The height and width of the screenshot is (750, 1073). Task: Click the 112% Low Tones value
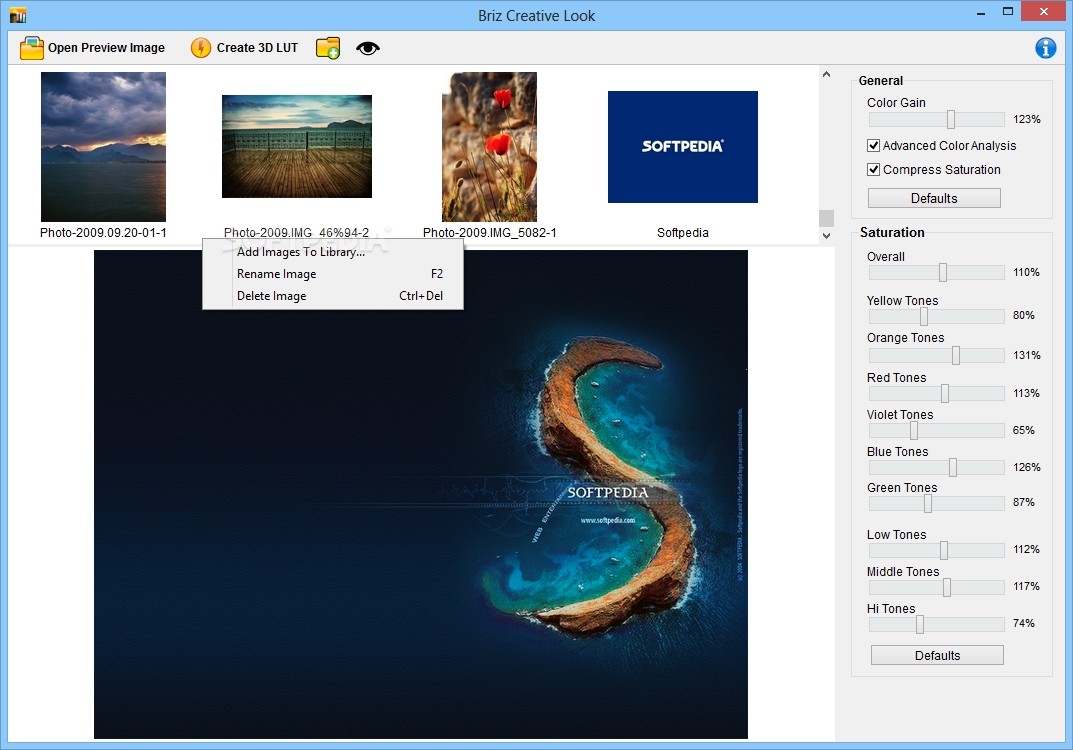click(x=1026, y=549)
